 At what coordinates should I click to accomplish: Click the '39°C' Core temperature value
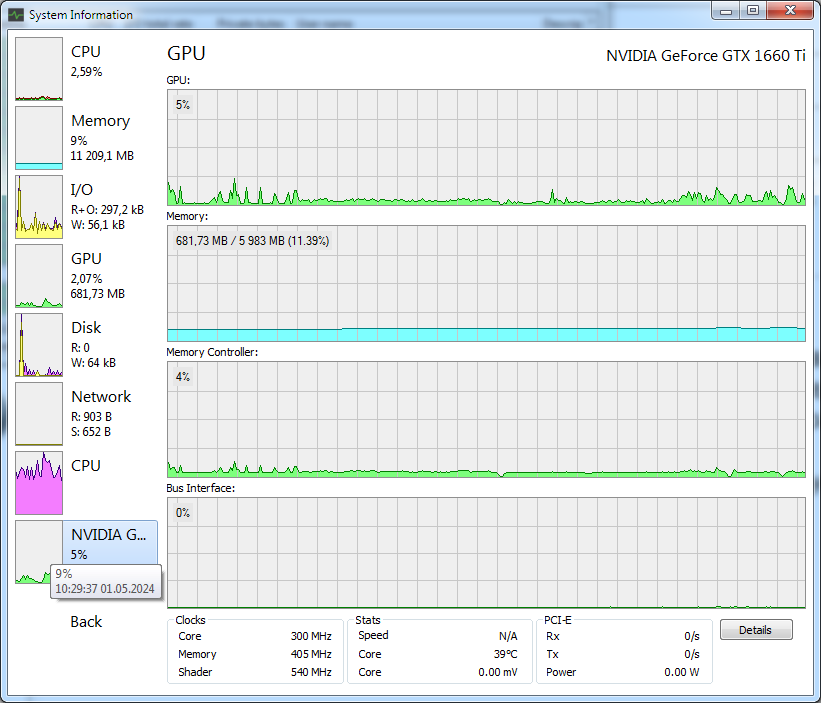505,654
